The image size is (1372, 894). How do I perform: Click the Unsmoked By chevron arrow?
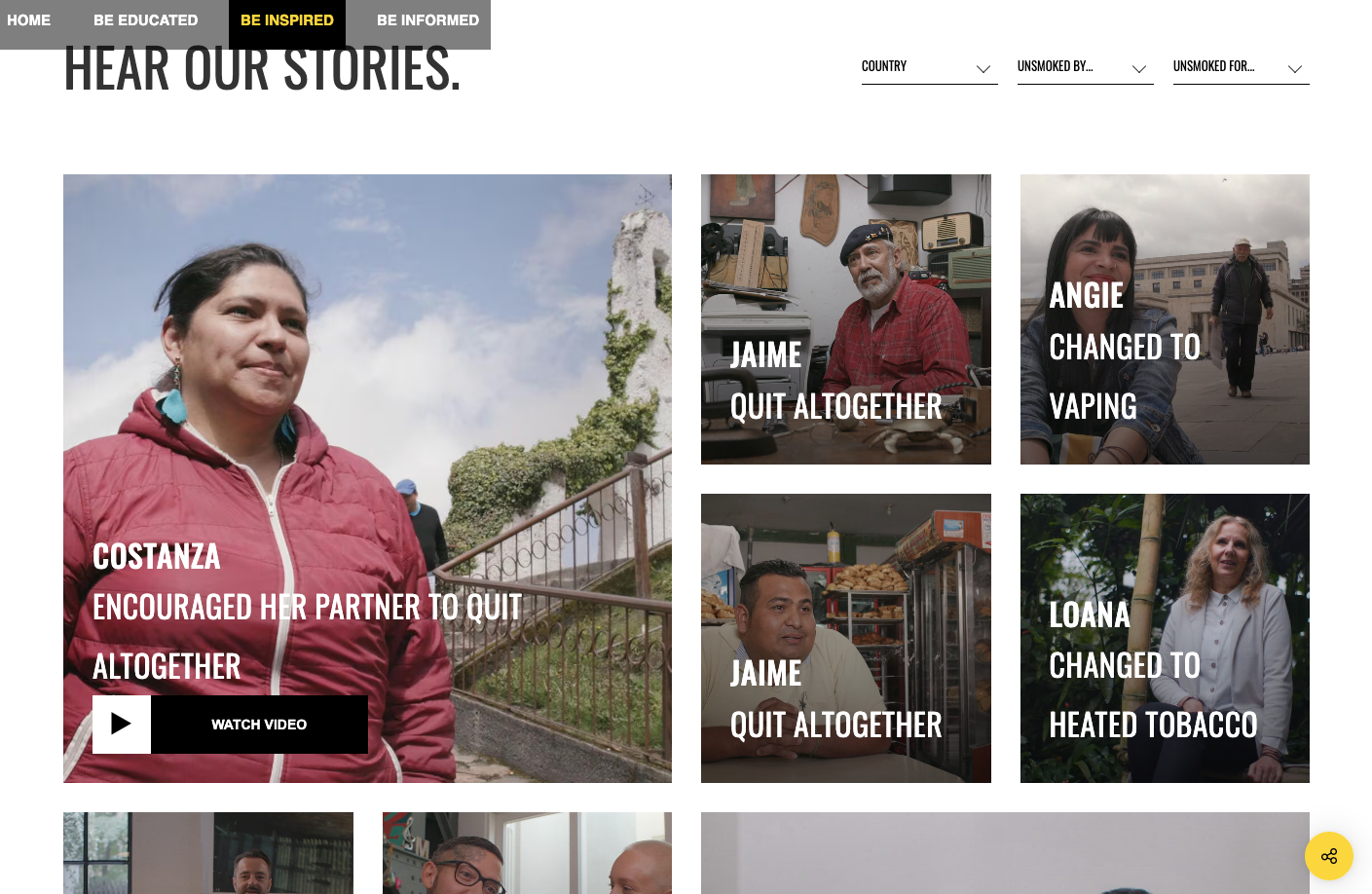pyautogui.click(x=1139, y=69)
